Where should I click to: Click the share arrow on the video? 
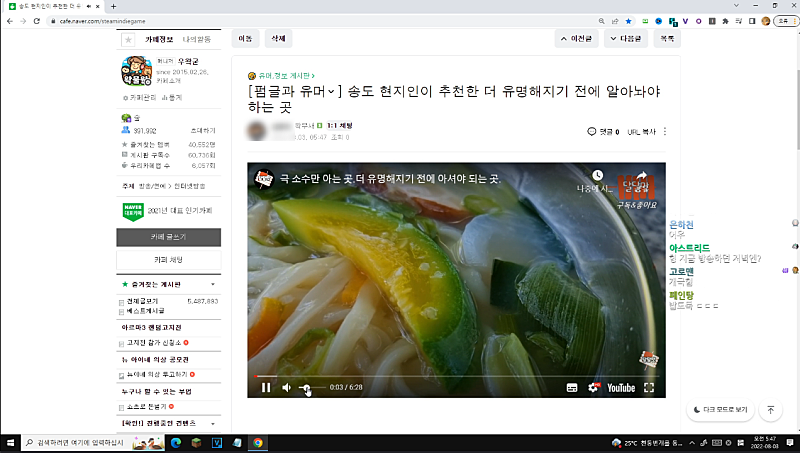pyautogui.click(x=641, y=175)
